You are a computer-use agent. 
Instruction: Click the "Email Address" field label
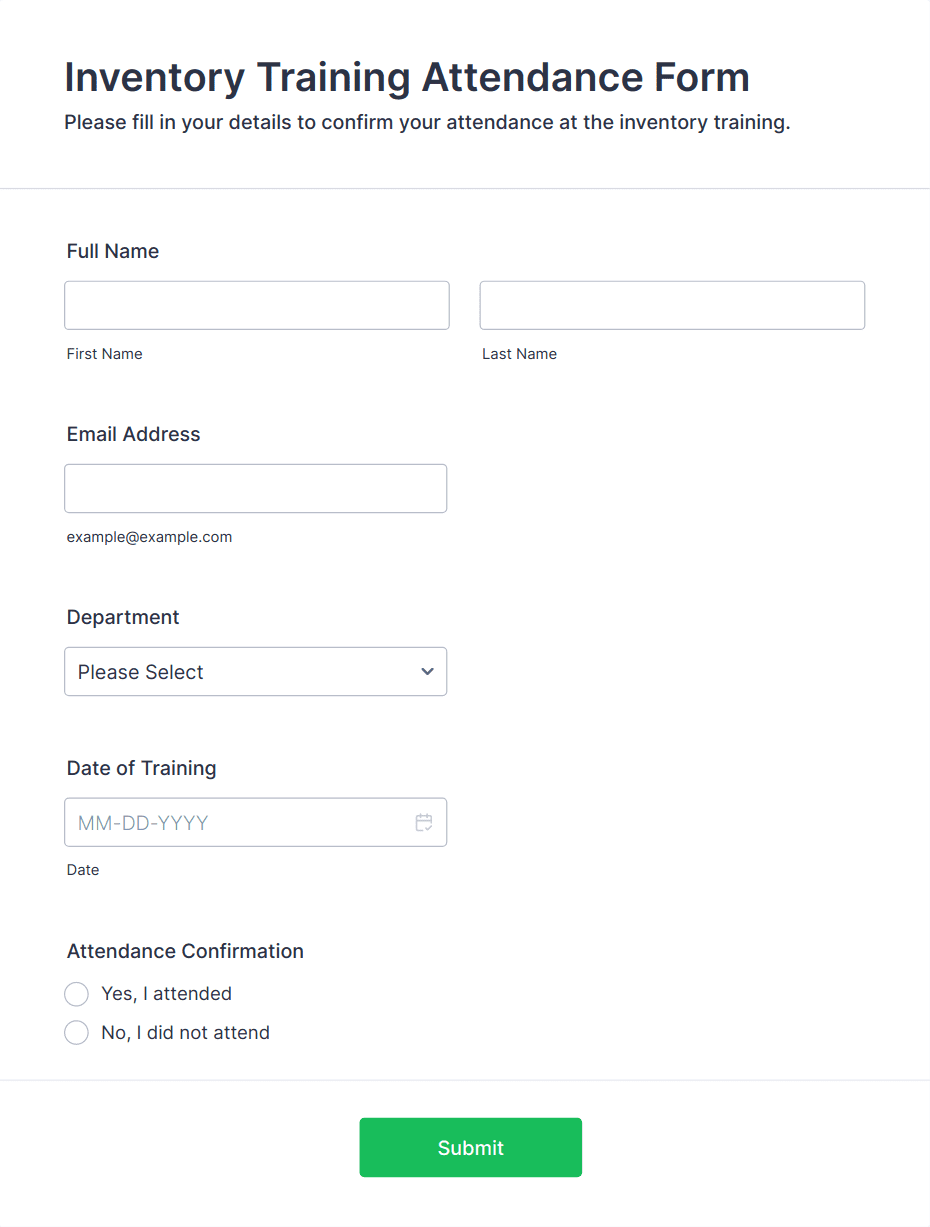point(134,434)
